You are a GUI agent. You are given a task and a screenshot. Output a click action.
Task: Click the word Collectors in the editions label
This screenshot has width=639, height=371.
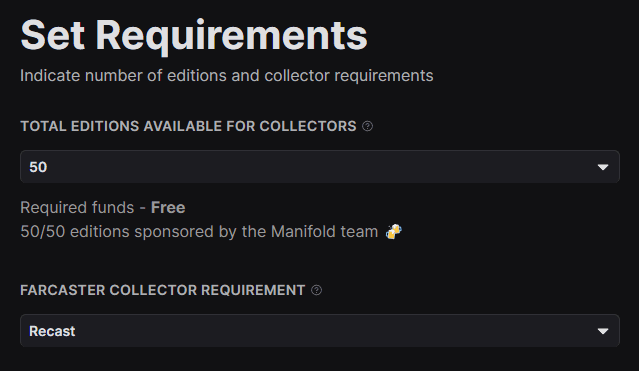[x=308, y=126]
